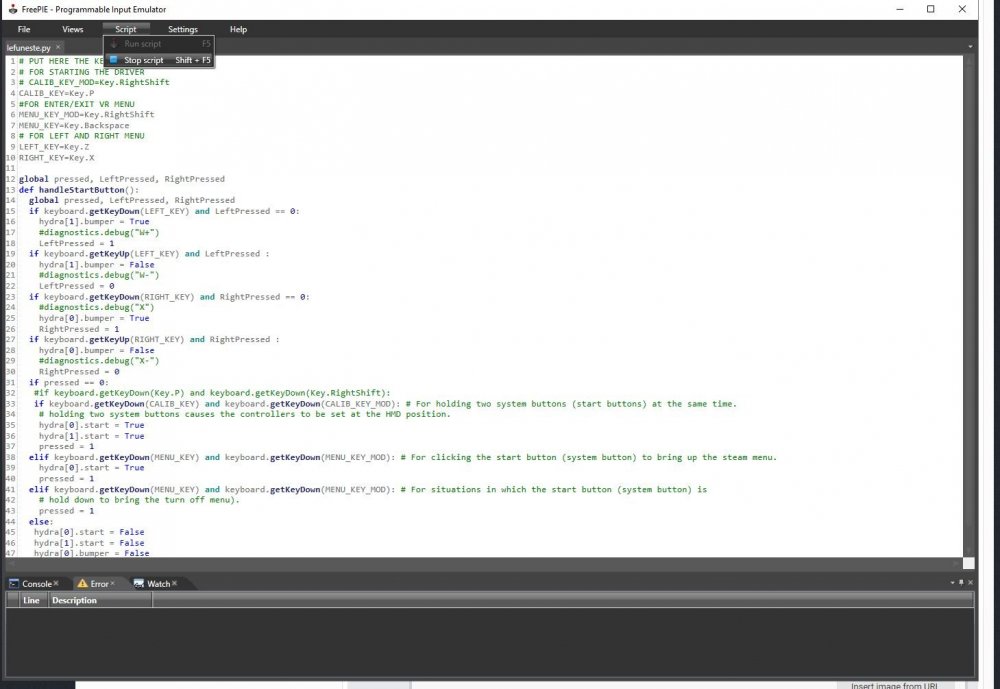Screen dimensions: 1000x689
Task: Select the Error tab
Action: coord(99,584)
